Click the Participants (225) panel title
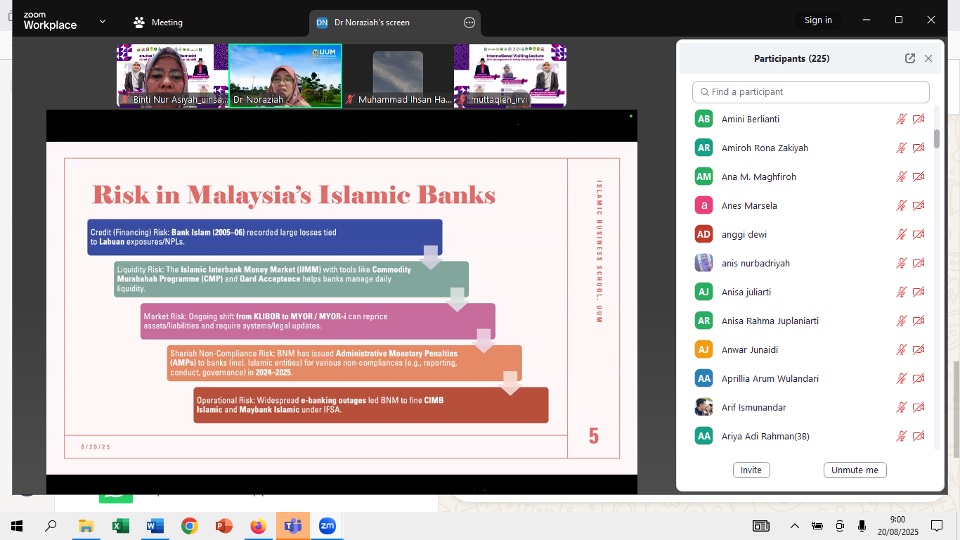The width and height of the screenshot is (960, 540). coord(792,58)
